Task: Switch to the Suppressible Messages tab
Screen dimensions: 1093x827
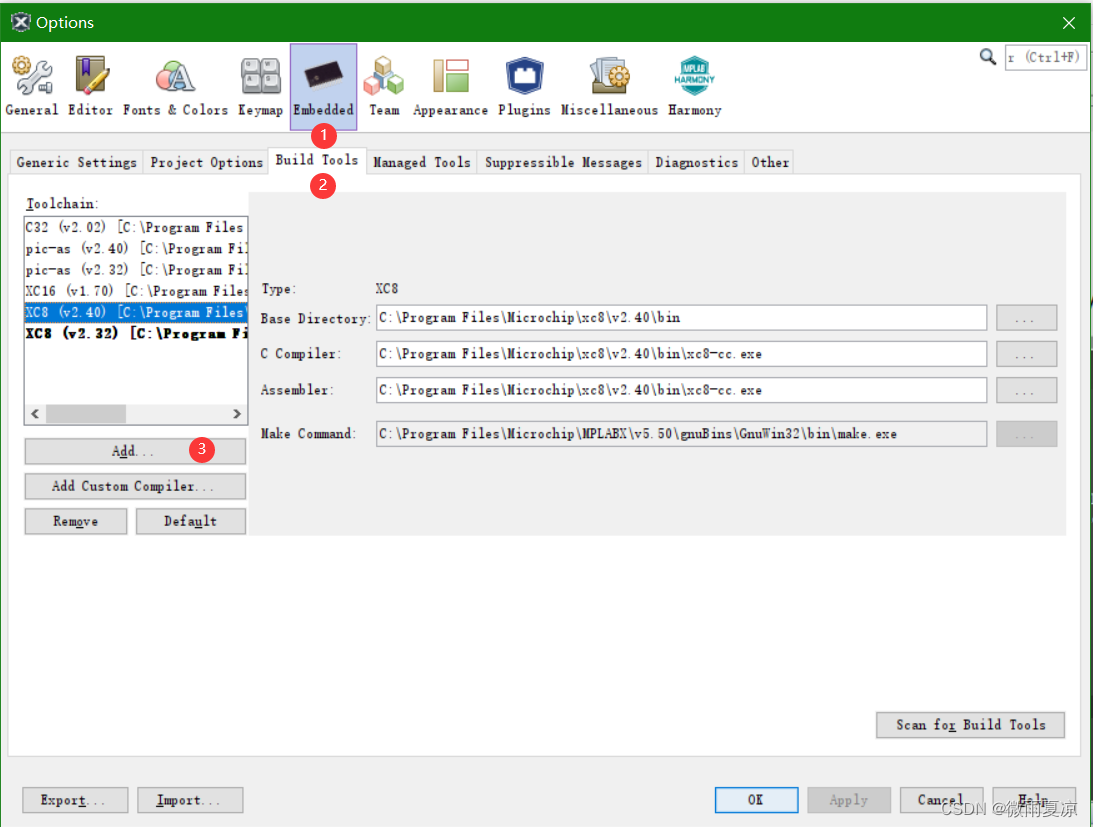Action: click(x=563, y=162)
